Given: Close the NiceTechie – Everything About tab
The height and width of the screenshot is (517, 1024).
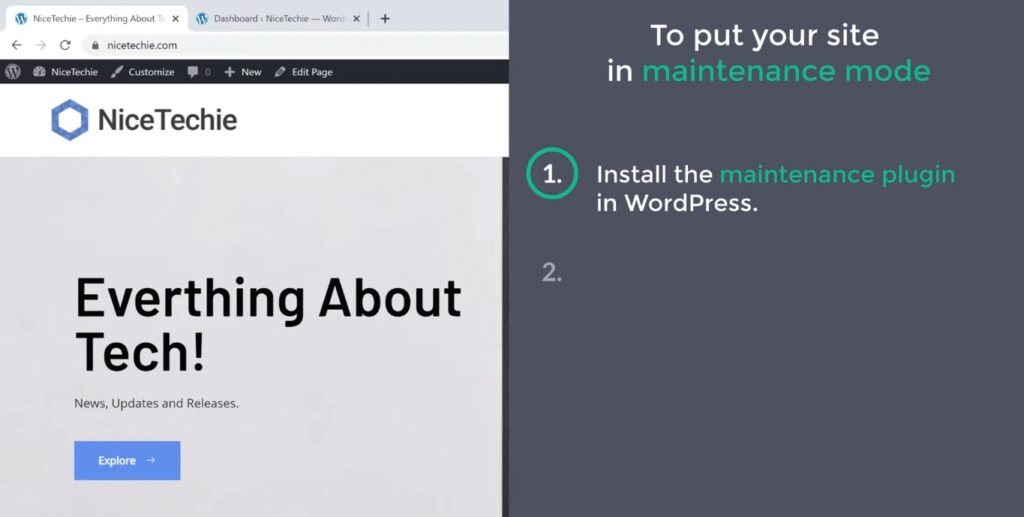Looking at the screenshot, I should click(175, 19).
